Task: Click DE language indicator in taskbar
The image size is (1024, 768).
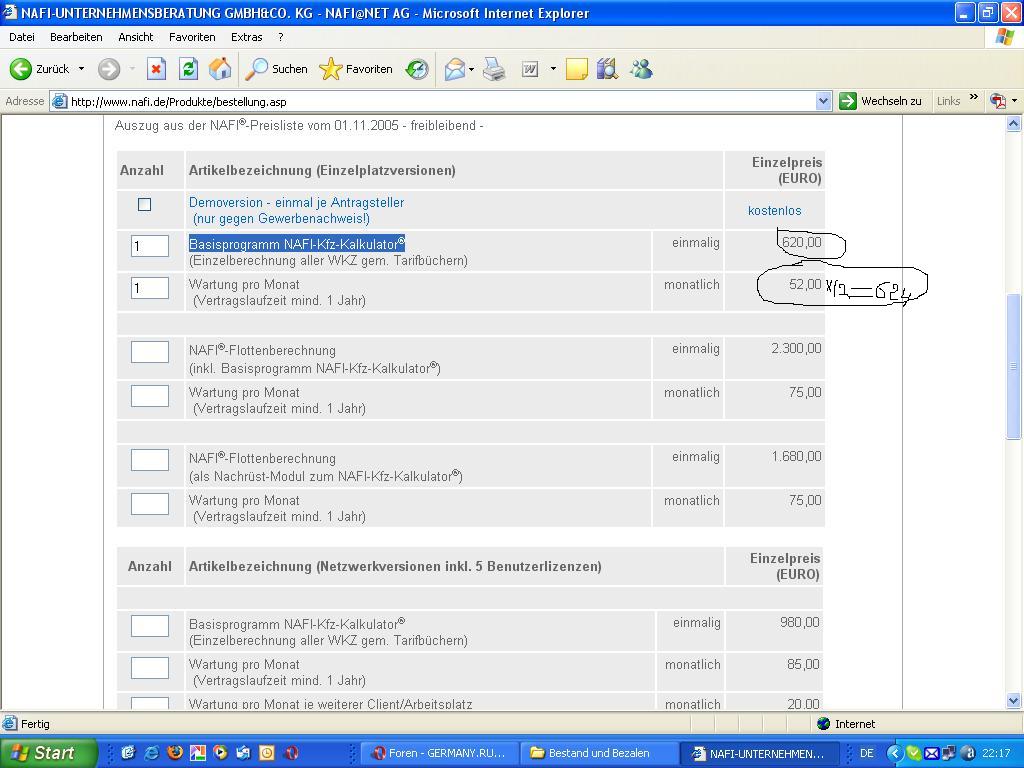Action: [x=867, y=754]
